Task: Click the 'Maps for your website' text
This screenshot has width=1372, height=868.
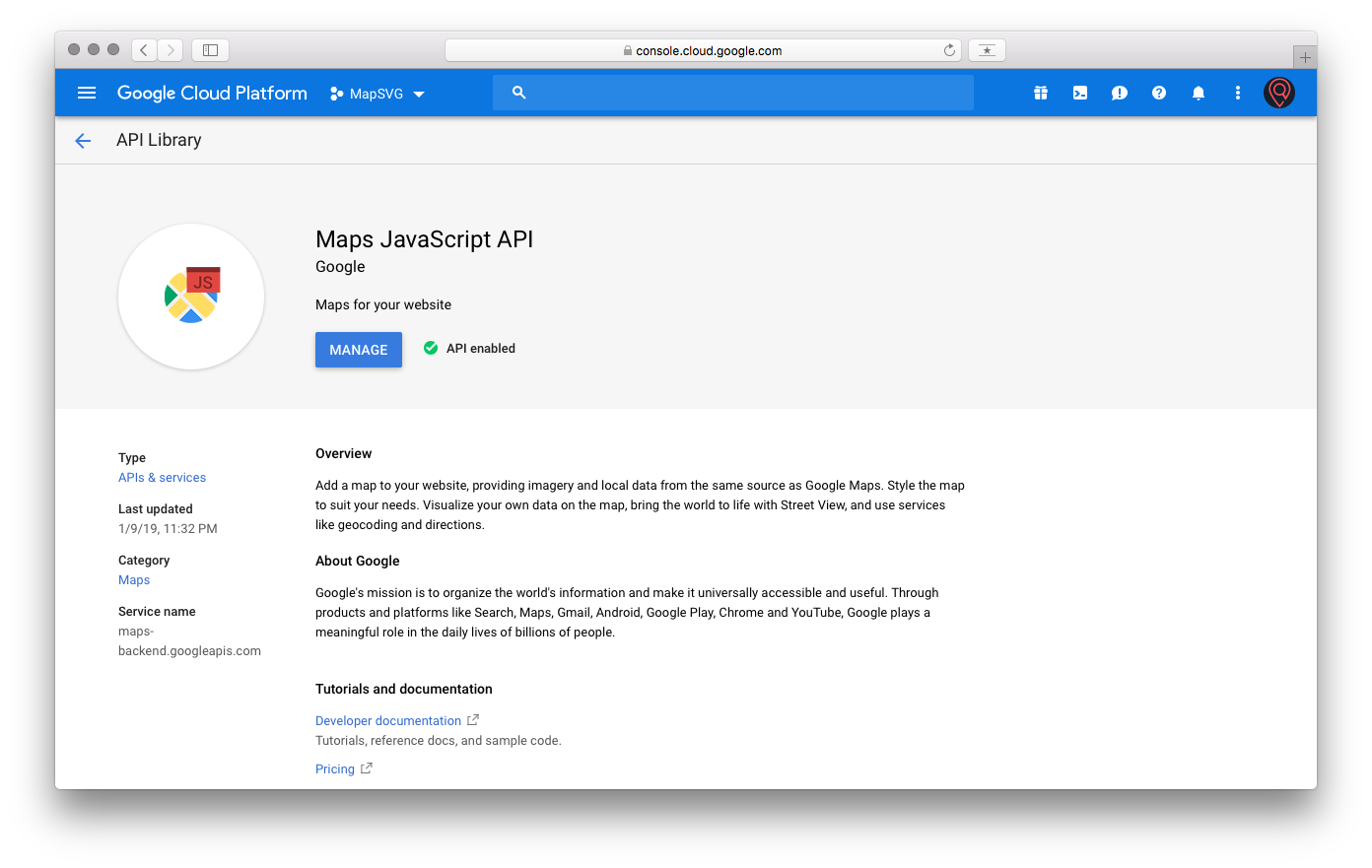Action: point(383,305)
